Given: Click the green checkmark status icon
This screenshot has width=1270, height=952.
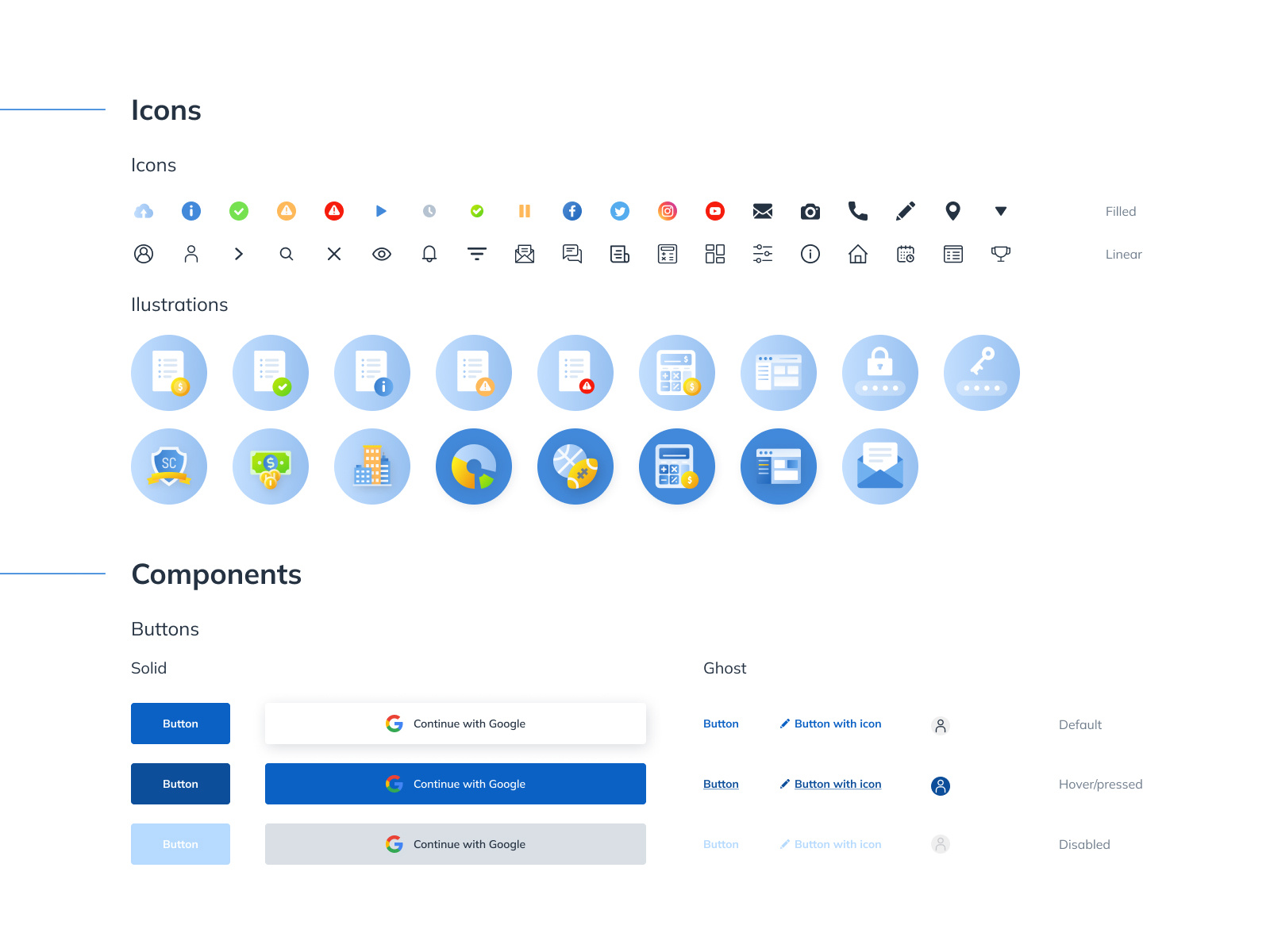Looking at the screenshot, I should [x=238, y=211].
